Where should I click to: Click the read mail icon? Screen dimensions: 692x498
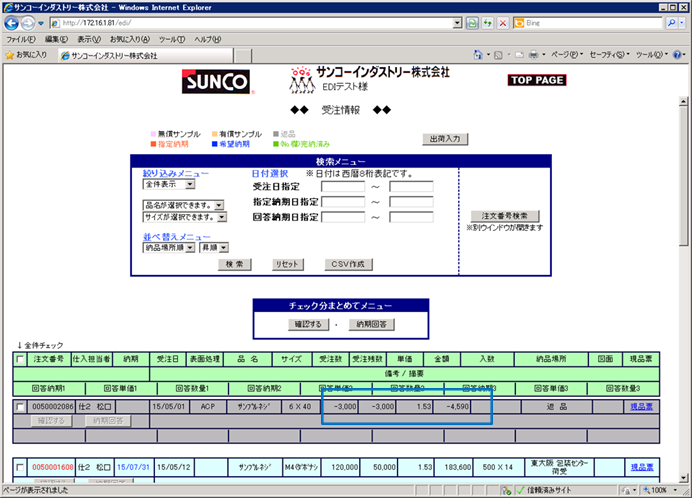click(x=519, y=55)
